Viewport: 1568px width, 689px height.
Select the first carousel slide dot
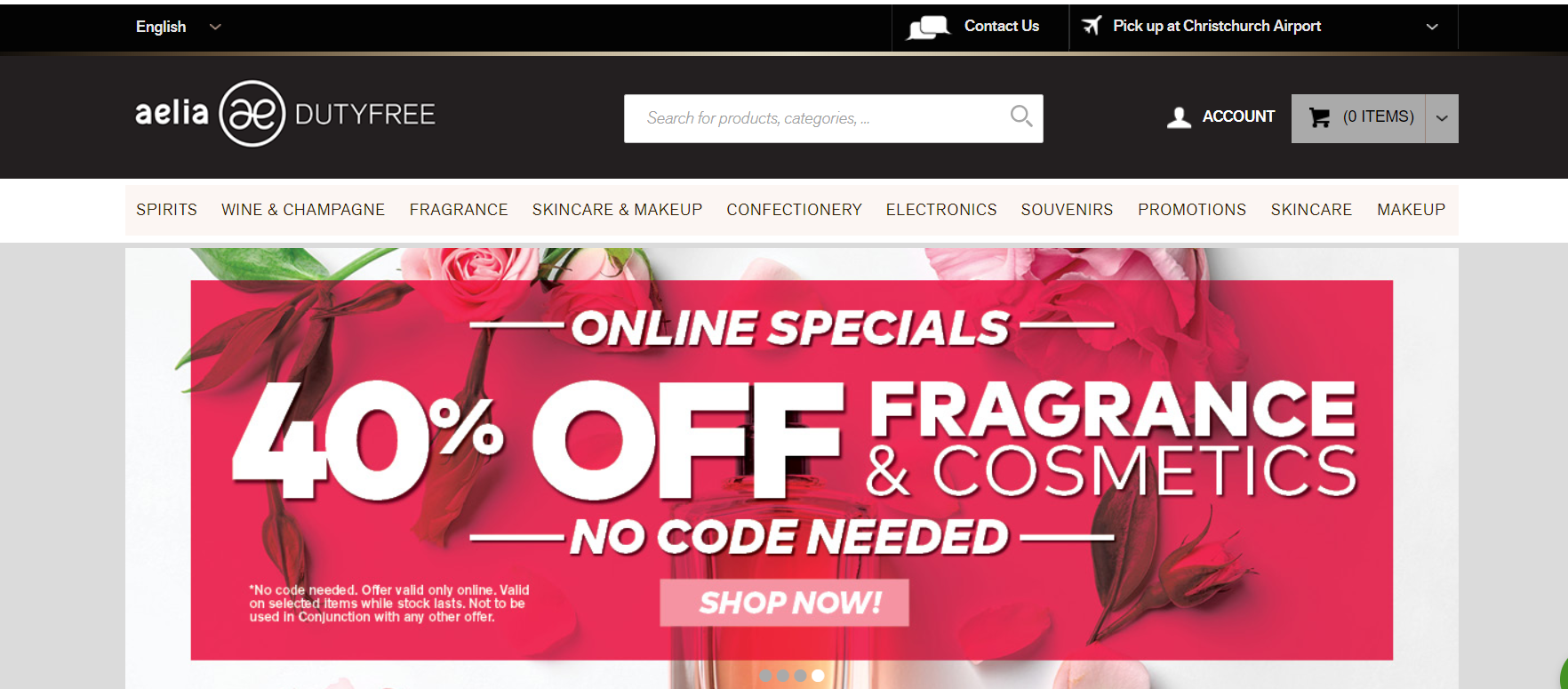click(x=765, y=676)
